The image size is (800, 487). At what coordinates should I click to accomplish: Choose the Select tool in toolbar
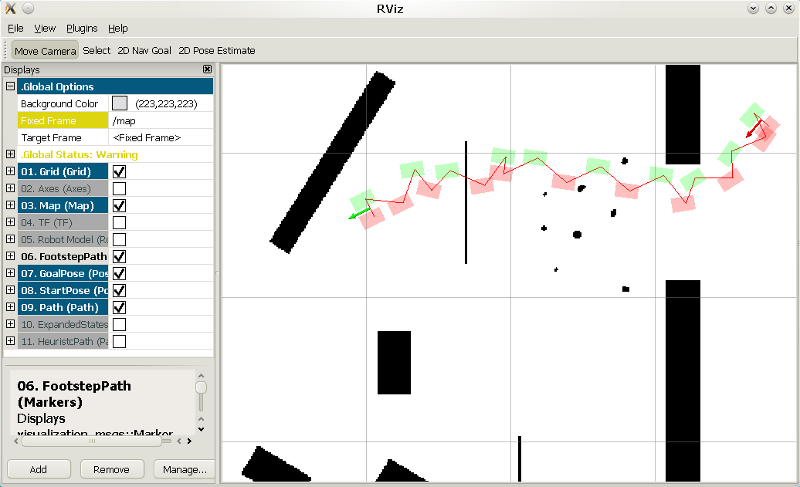(x=97, y=50)
